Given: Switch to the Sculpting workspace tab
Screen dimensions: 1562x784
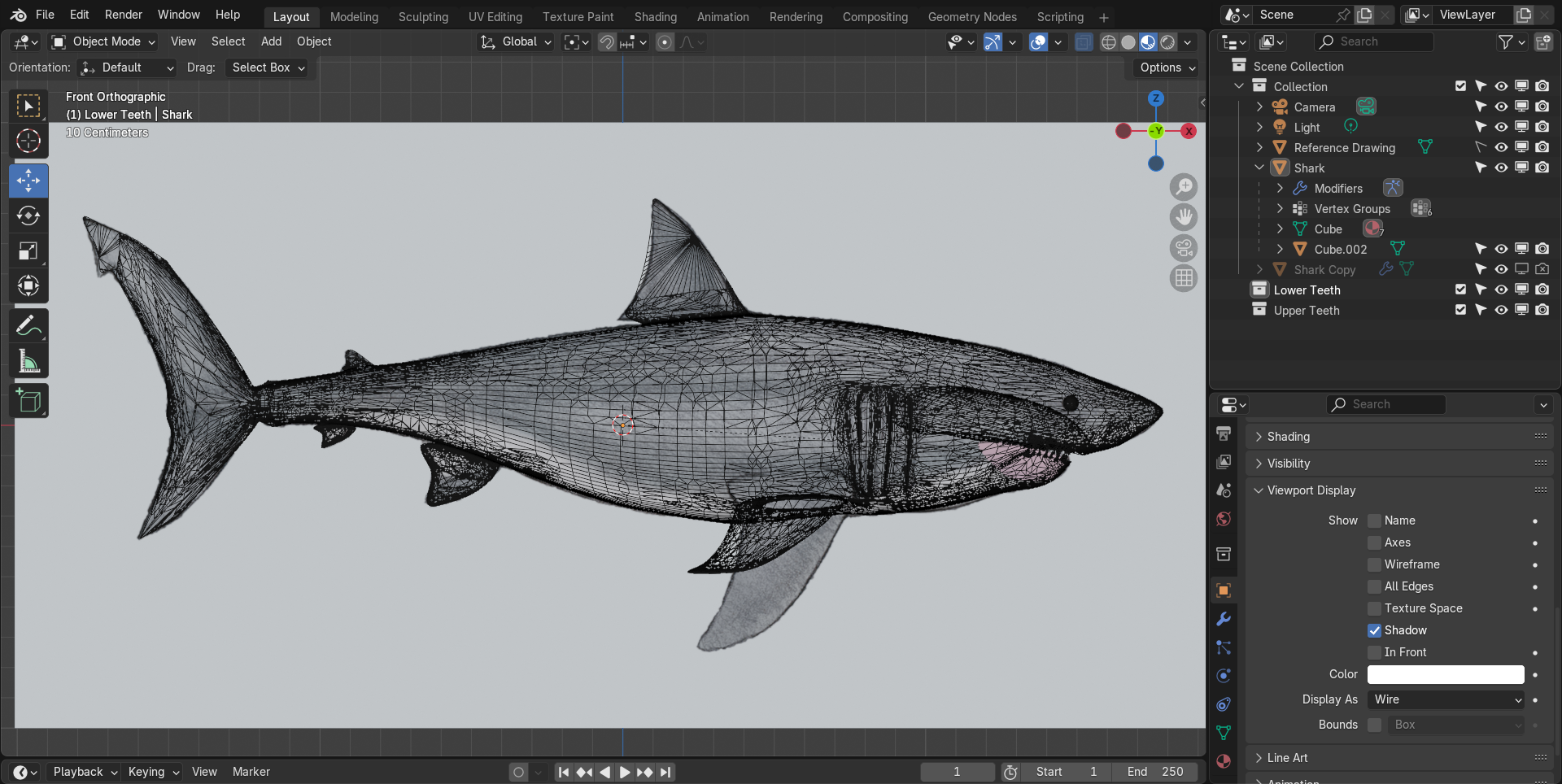Looking at the screenshot, I should [423, 16].
